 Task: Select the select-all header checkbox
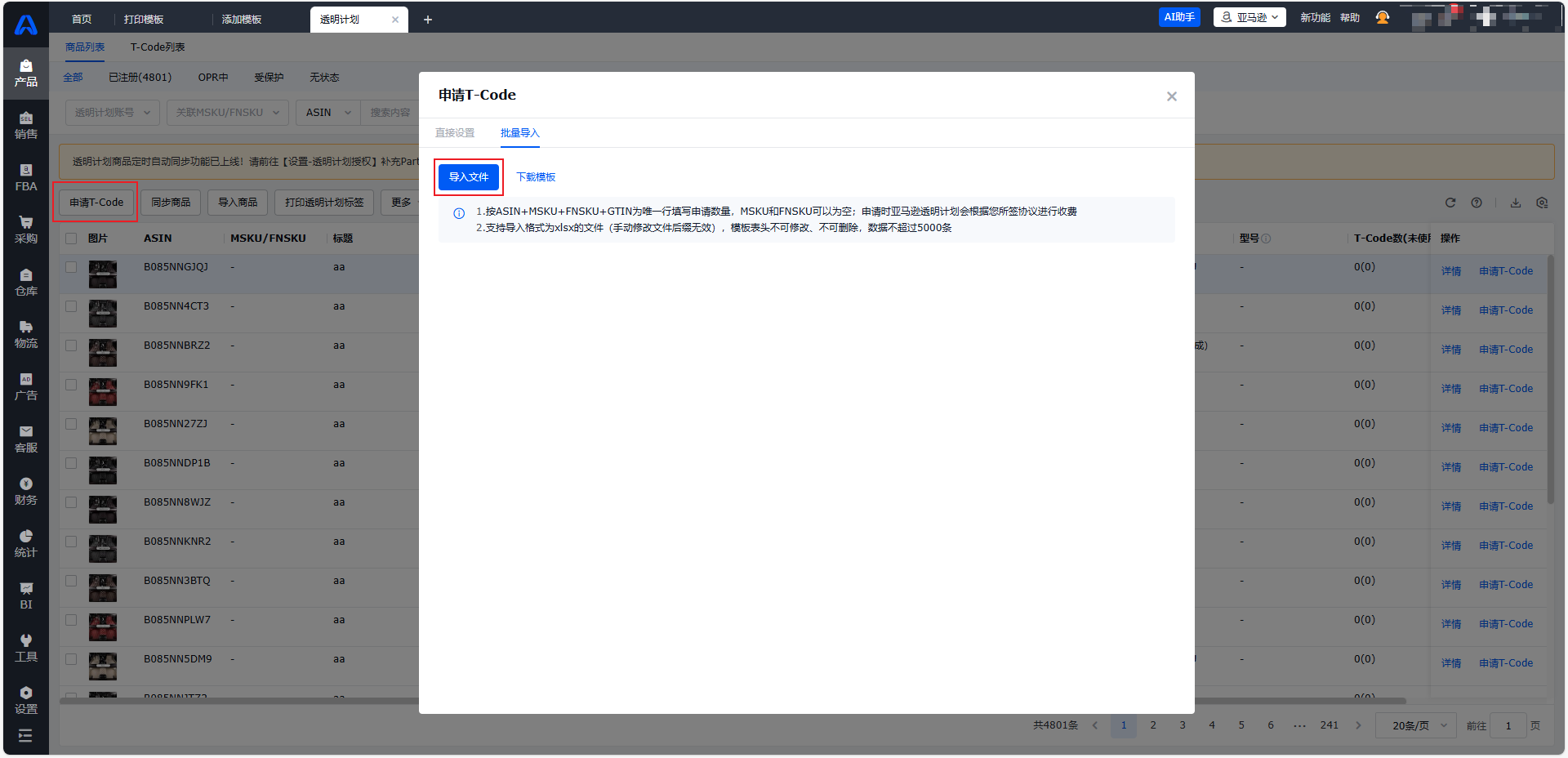pyautogui.click(x=71, y=239)
